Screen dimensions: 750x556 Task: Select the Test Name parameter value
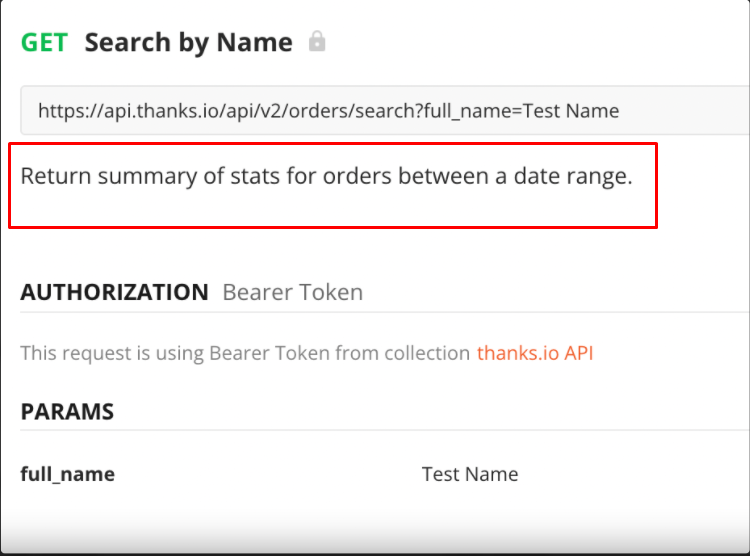(x=470, y=474)
